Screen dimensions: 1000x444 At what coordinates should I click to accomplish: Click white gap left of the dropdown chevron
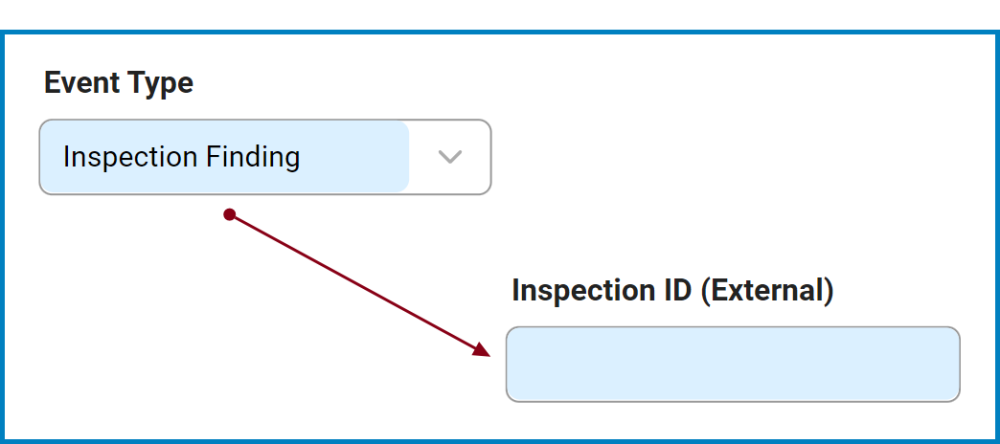point(422,157)
